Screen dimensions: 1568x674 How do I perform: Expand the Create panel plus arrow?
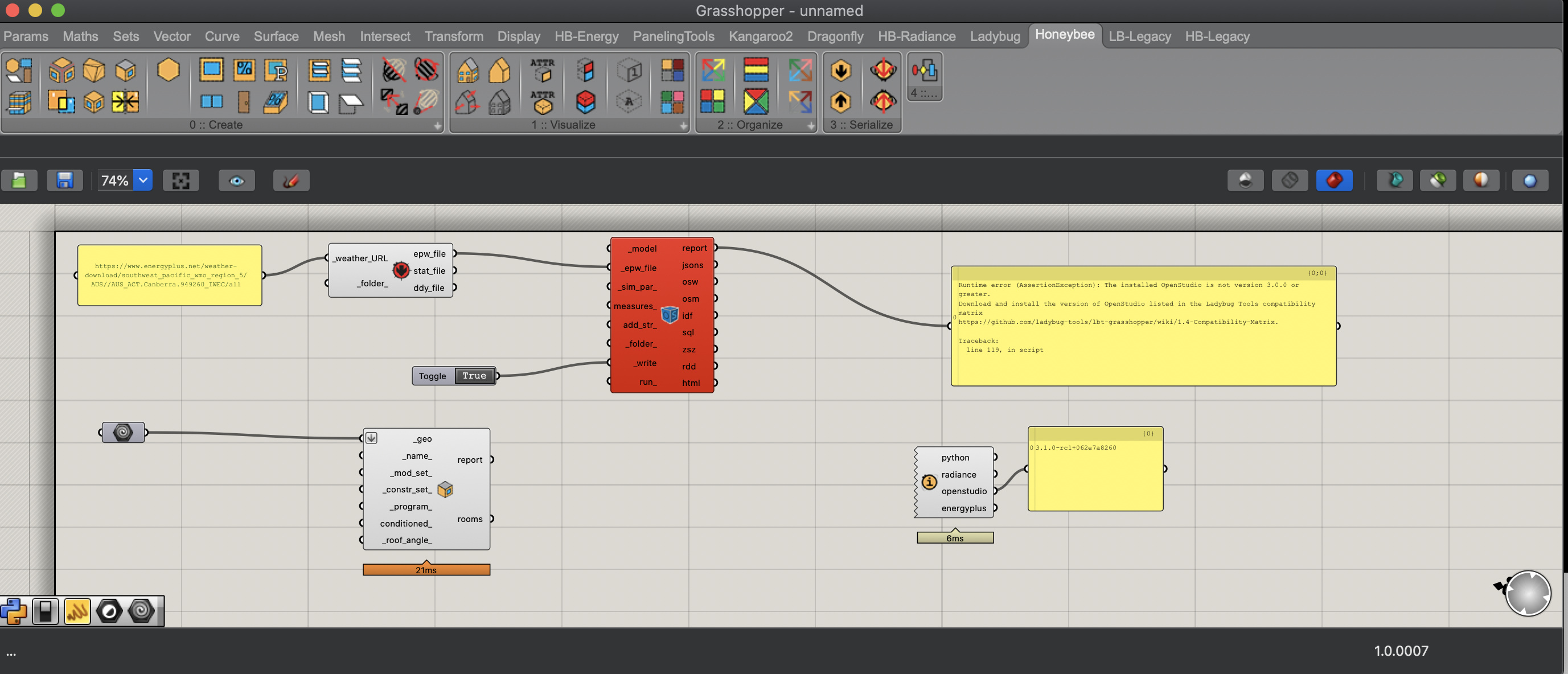pos(437,125)
